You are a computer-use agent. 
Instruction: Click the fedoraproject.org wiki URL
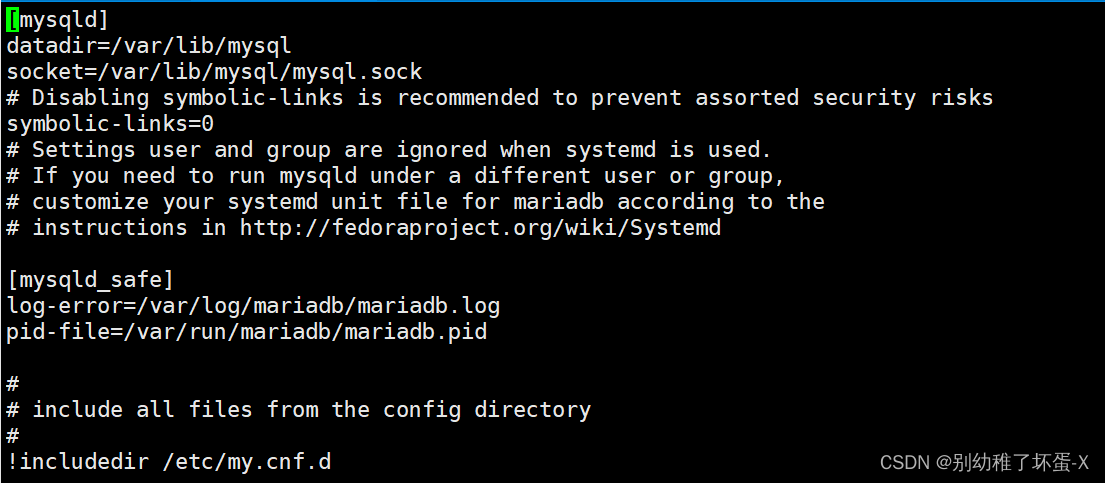point(481,228)
